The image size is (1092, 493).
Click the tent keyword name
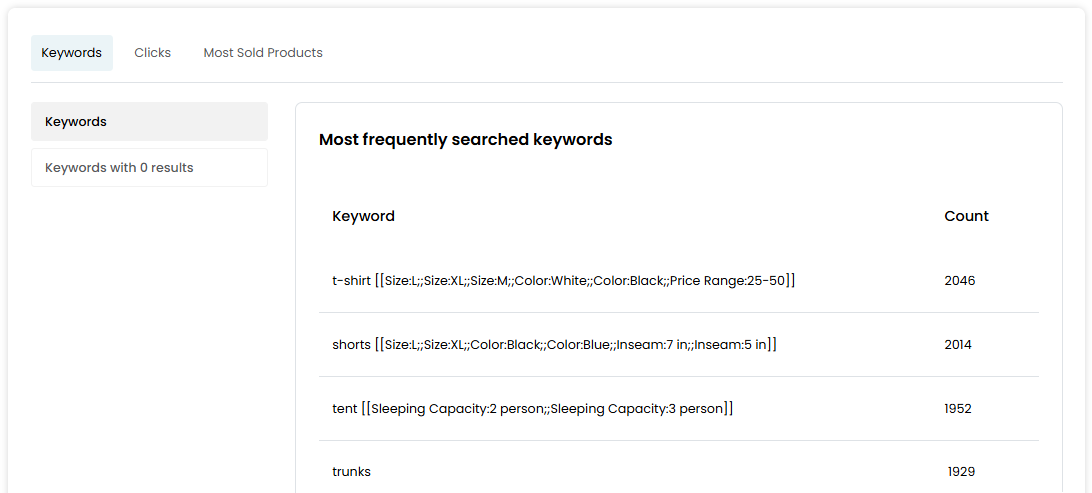point(344,409)
